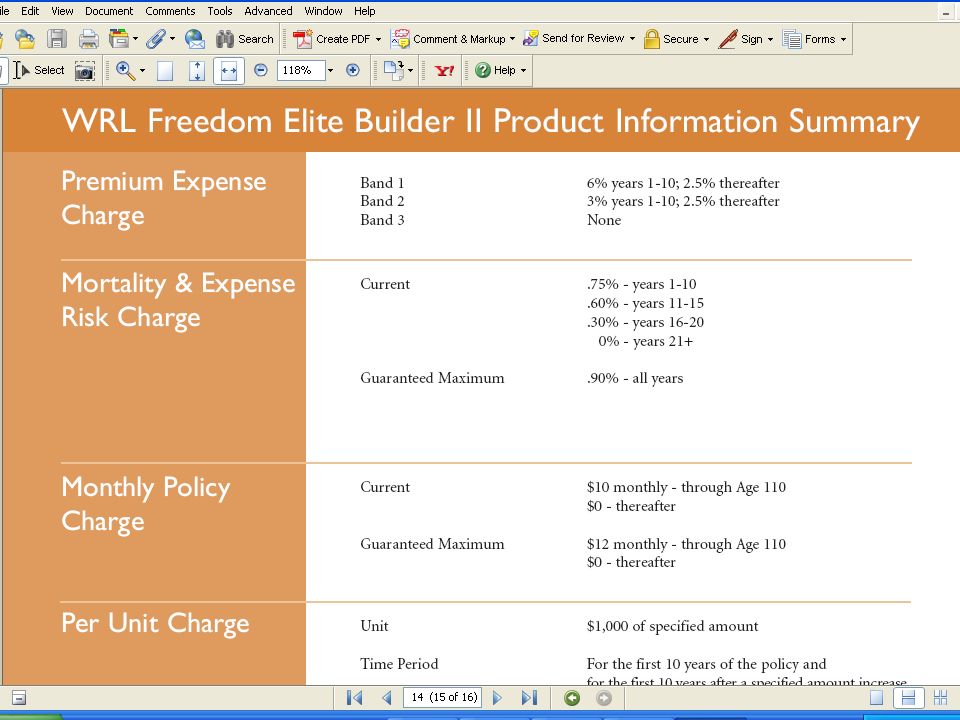The width and height of the screenshot is (960, 720).
Task: Select the Zoom In magnifier tool
Action: [x=125, y=70]
